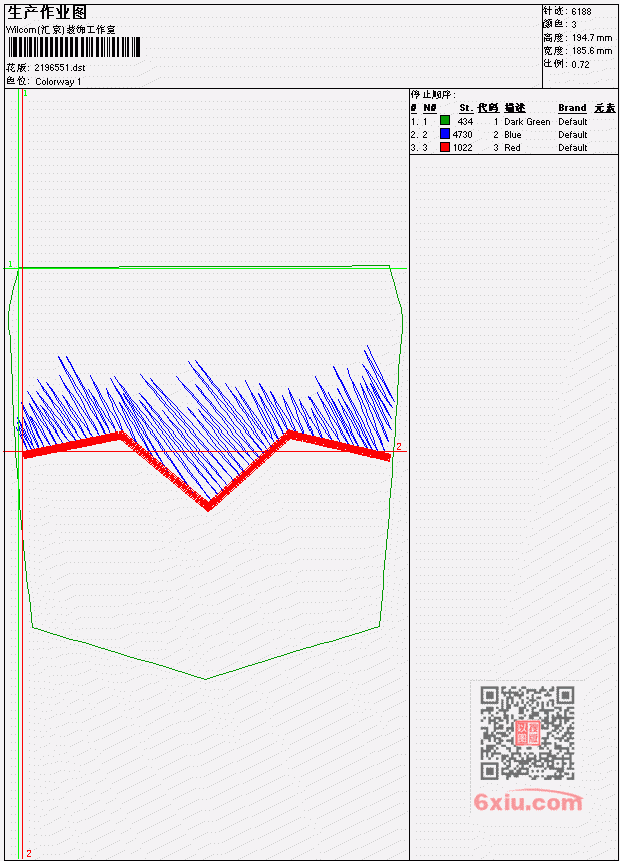Click stitch count 434 in the table
This screenshot has width=620, height=861.
465,122
